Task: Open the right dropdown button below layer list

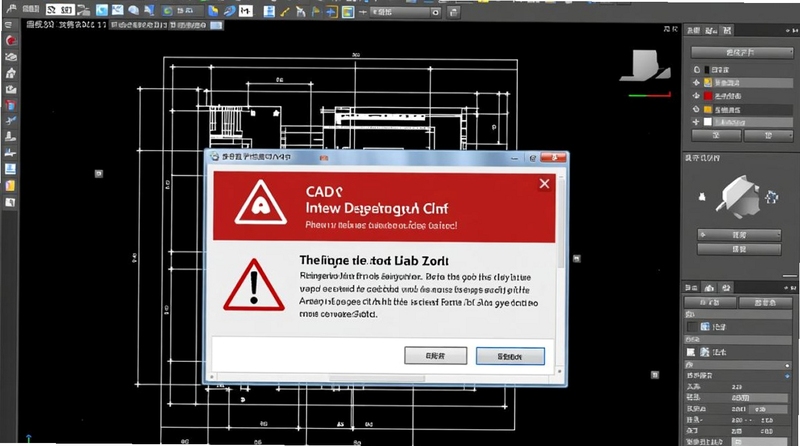Action: point(768,135)
